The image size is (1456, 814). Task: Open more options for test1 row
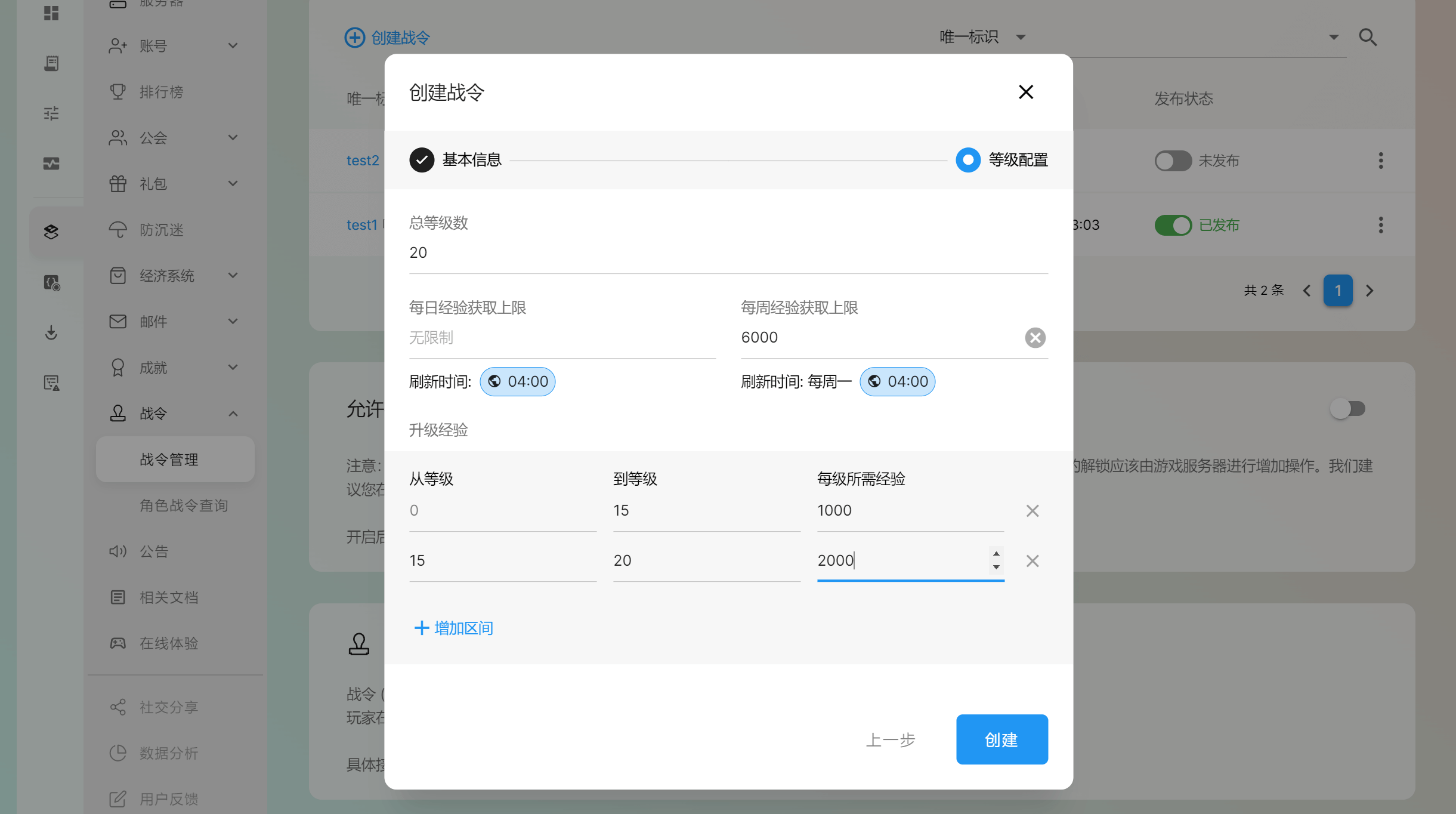(1380, 225)
